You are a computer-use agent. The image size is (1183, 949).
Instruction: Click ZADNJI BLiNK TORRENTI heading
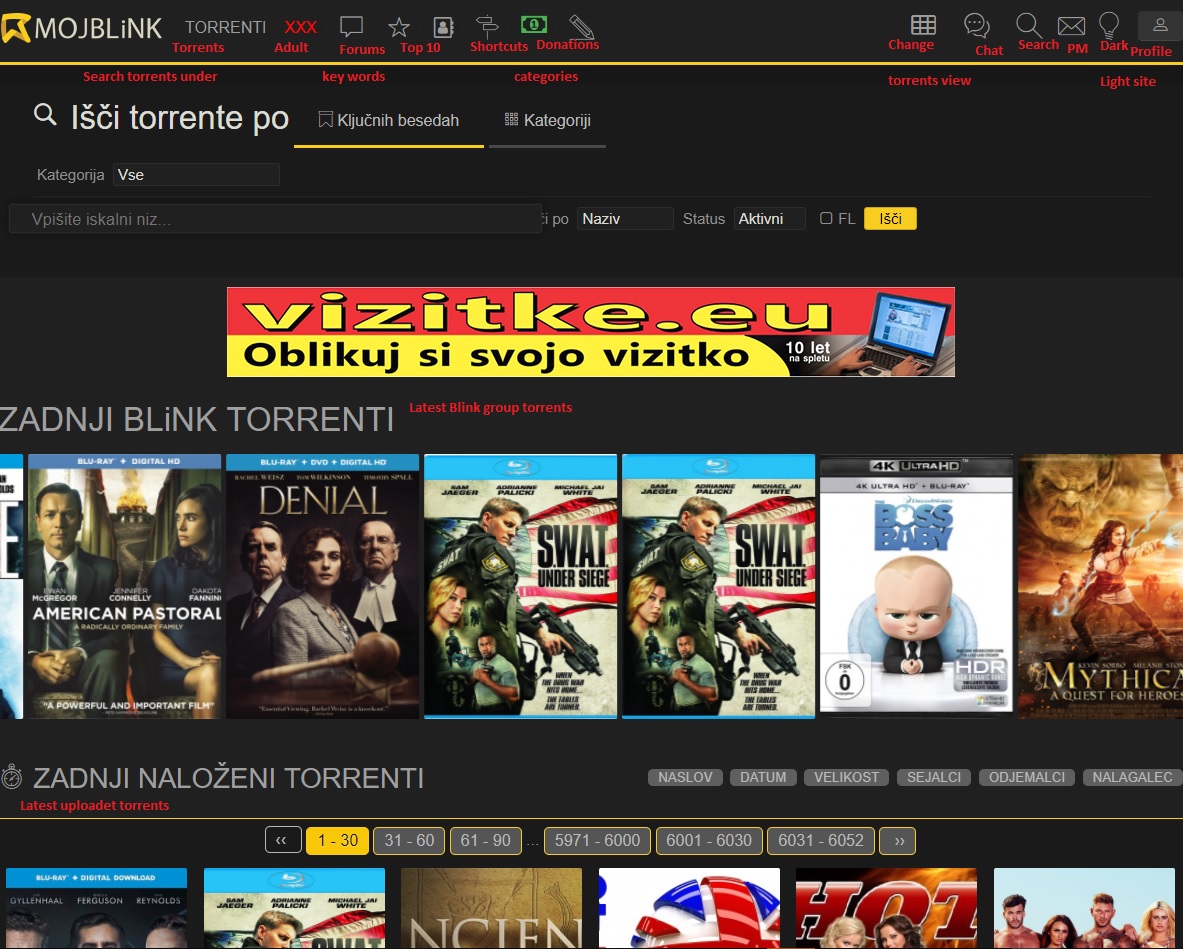197,419
